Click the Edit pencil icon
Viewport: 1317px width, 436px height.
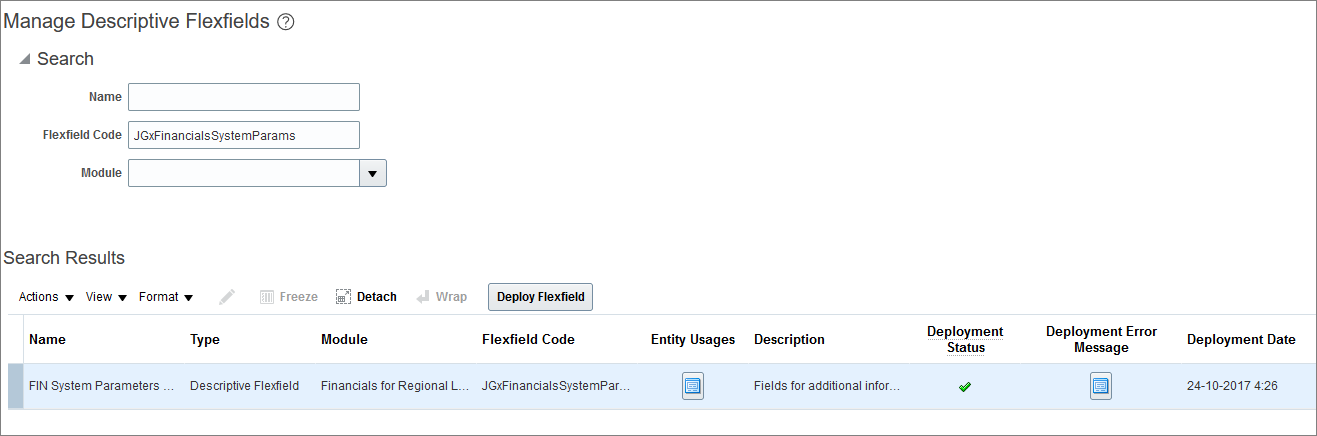click(x=228, y=297)
